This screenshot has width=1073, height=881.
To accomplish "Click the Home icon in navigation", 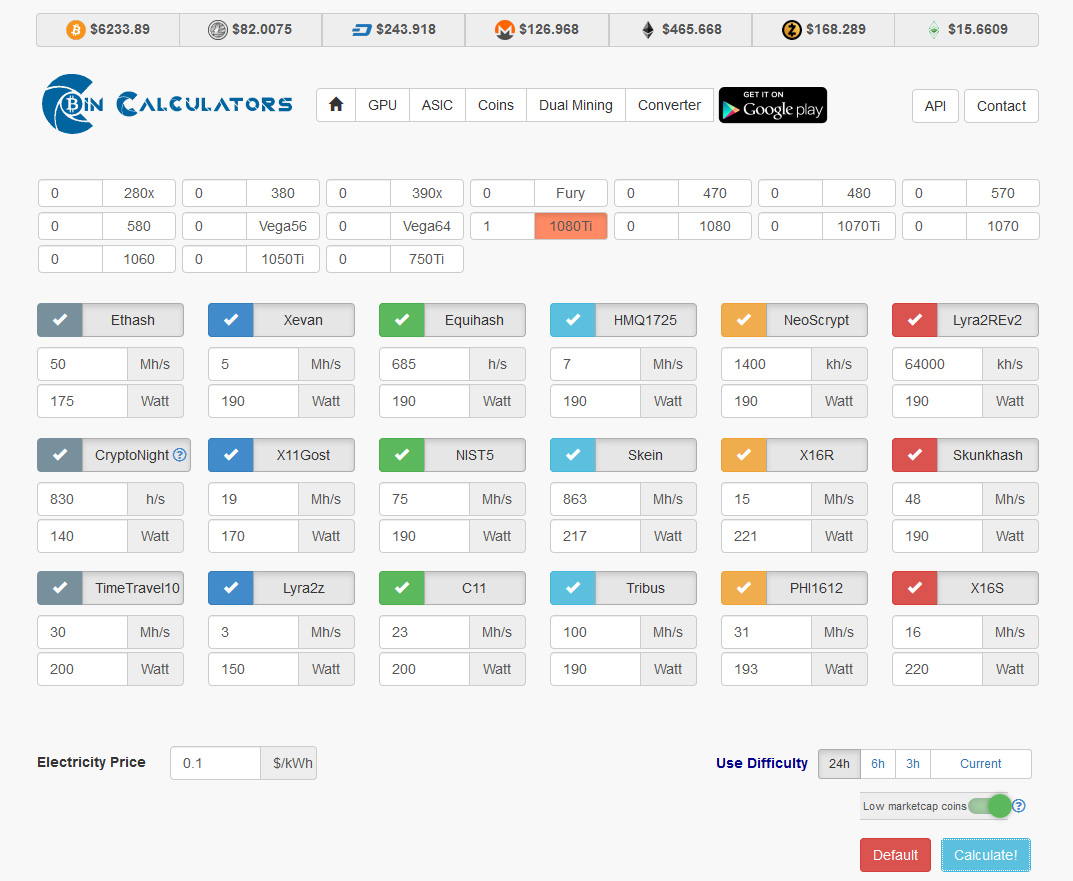I will pyautogui.click(x=335, y=105).
